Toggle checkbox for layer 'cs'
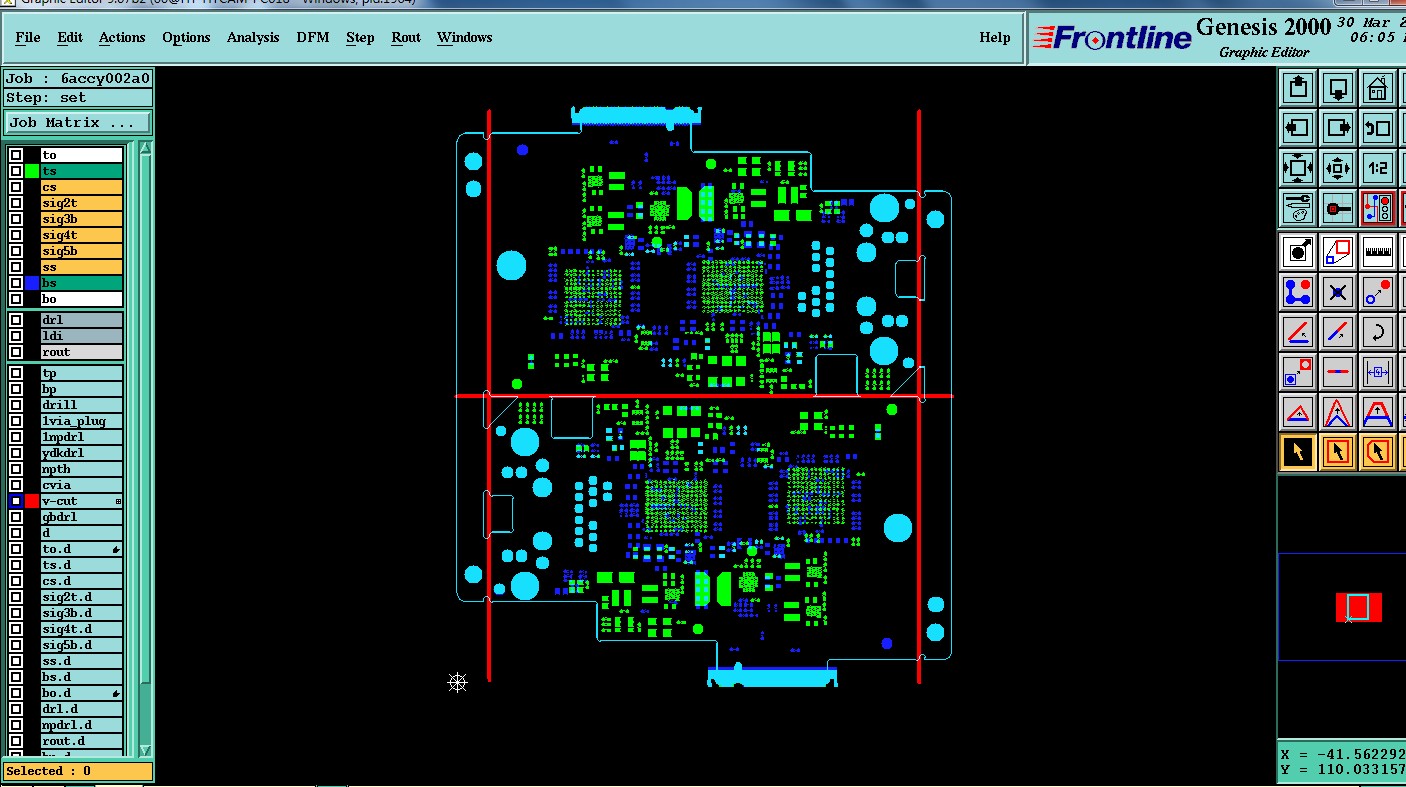 [16, 187]
